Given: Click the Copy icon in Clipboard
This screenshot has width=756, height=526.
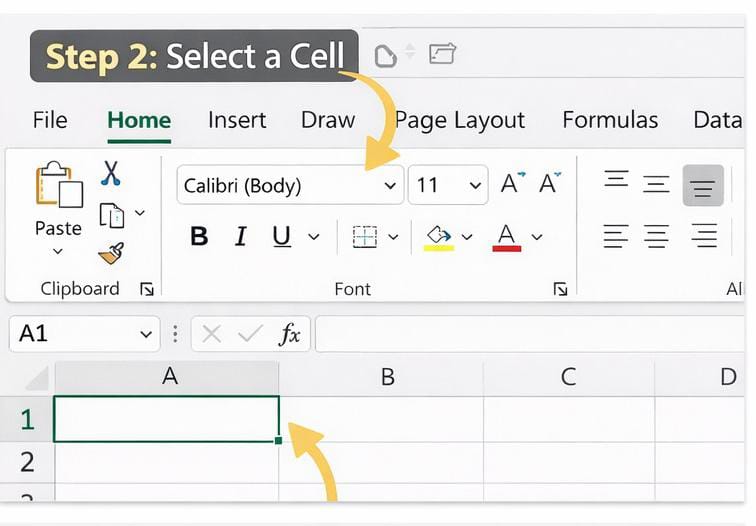Looking at the screenshot, I should point(111,215).
